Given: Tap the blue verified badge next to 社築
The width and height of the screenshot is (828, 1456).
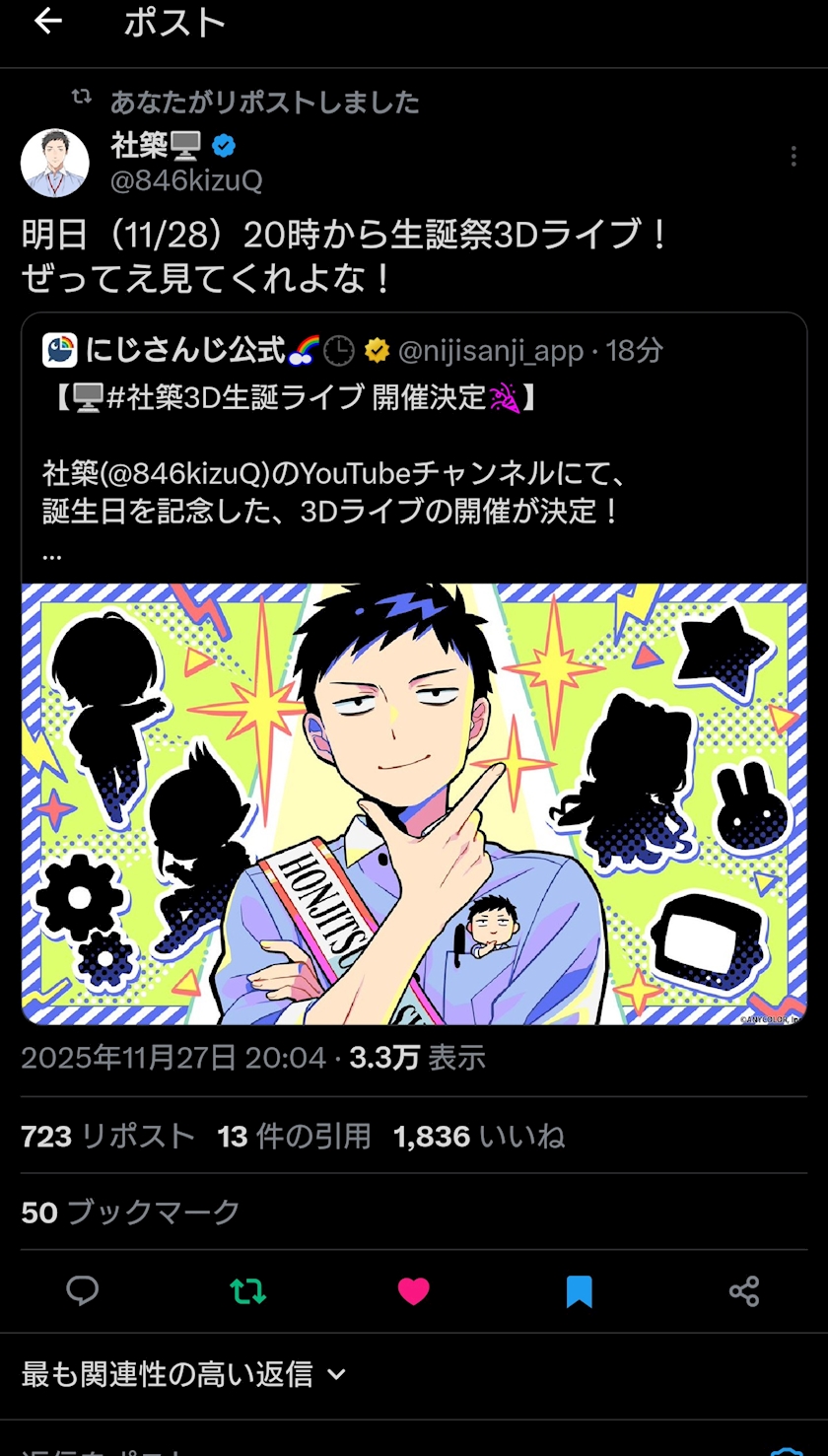Looking at the screenshot, I should (224, 147).
